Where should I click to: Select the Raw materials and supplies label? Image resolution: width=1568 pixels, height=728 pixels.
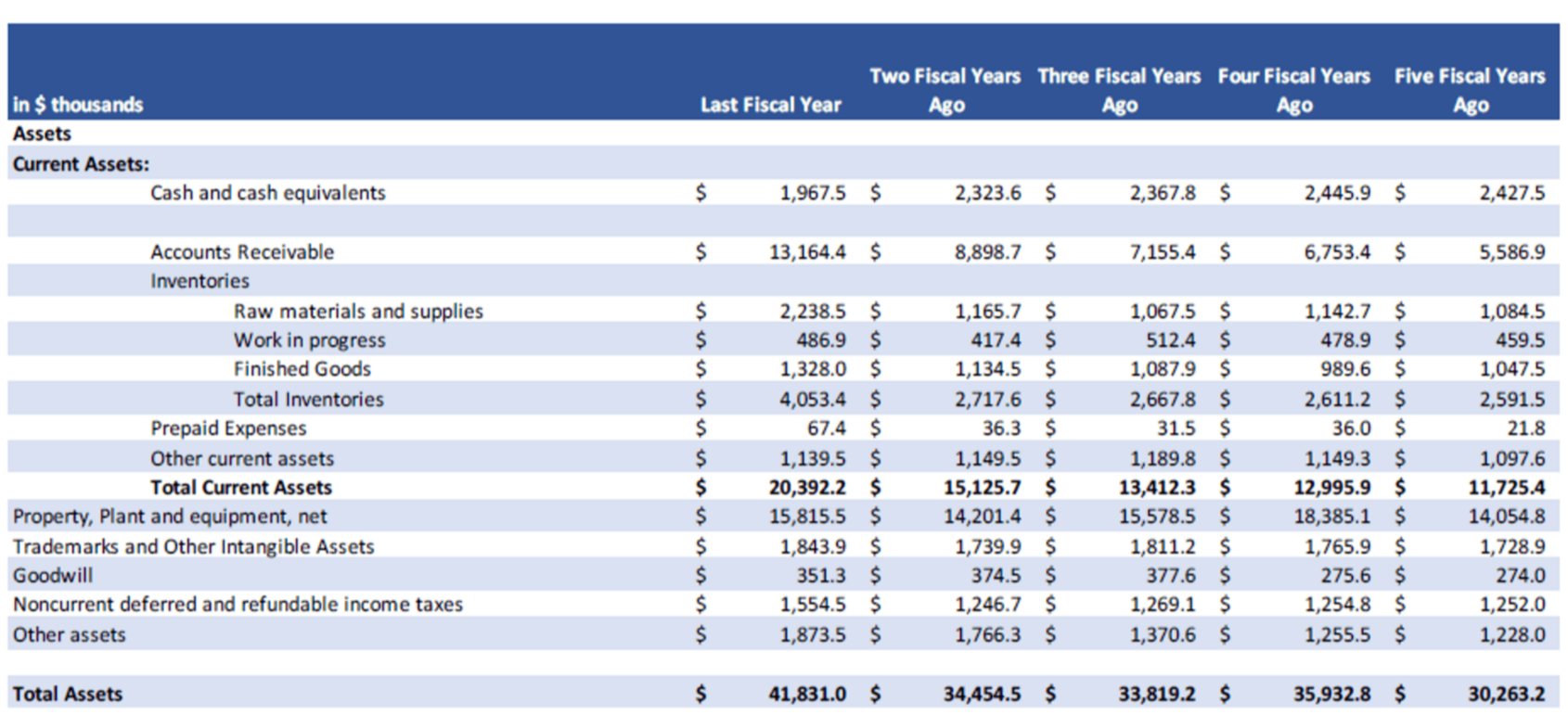358,312
